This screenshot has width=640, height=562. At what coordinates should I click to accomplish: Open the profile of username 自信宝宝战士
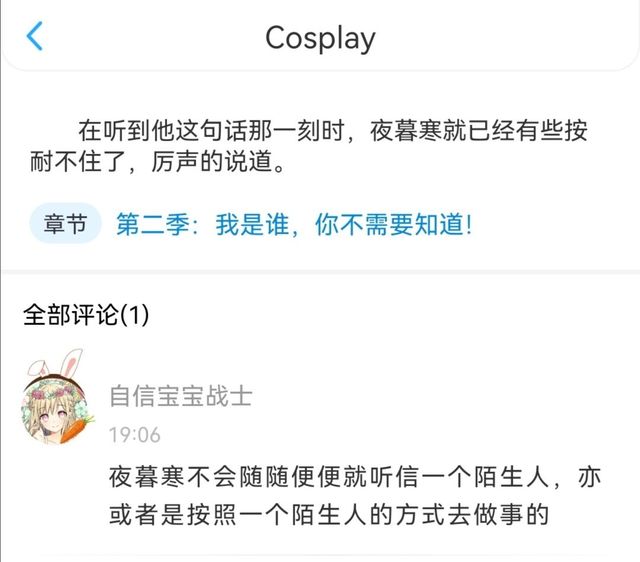click(x=181, y=396)
